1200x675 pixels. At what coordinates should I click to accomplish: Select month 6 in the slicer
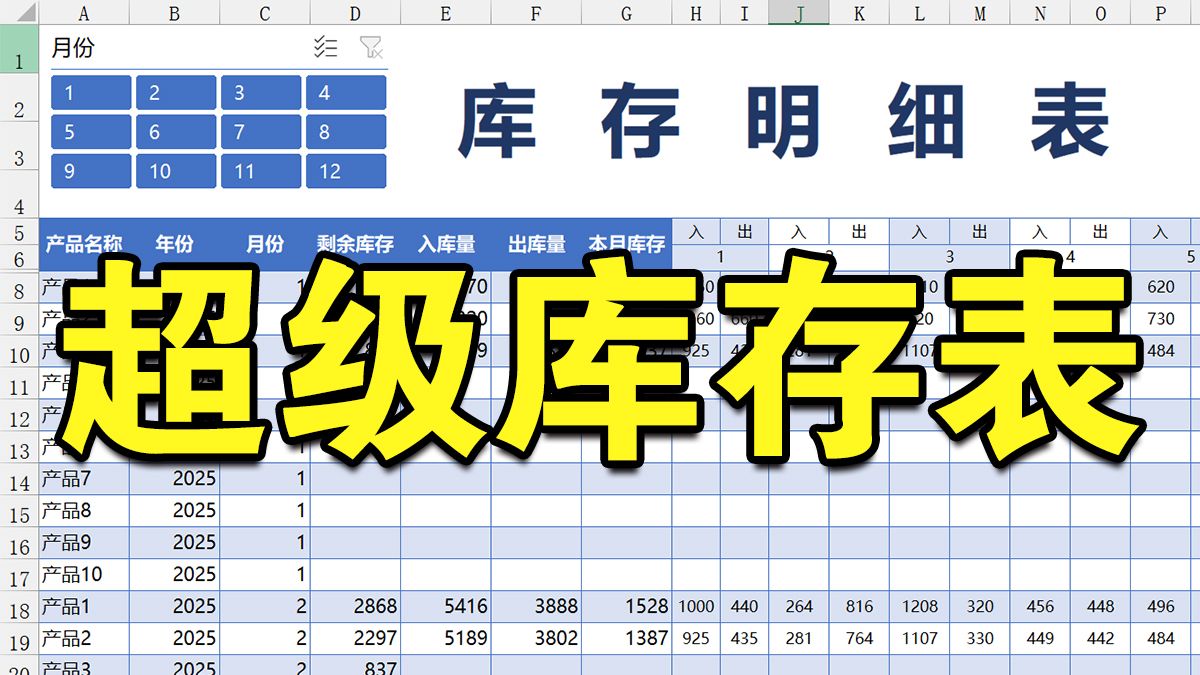pos(175,131)
